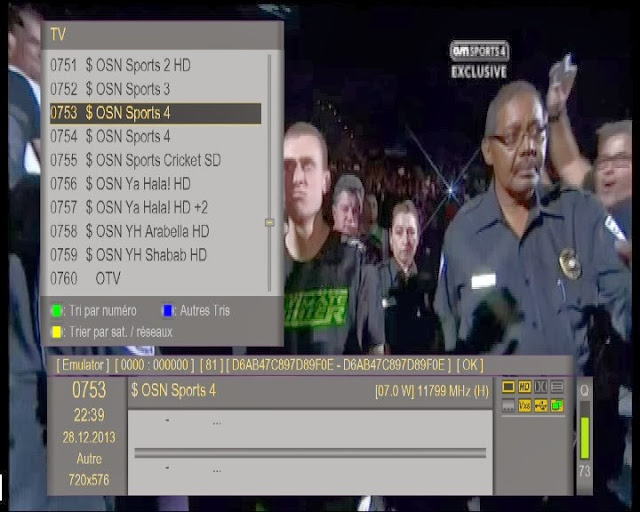Click the yellow square Trier par sat.
The width and height of the screenshot is (640, 512).
(x=57, y=332)
